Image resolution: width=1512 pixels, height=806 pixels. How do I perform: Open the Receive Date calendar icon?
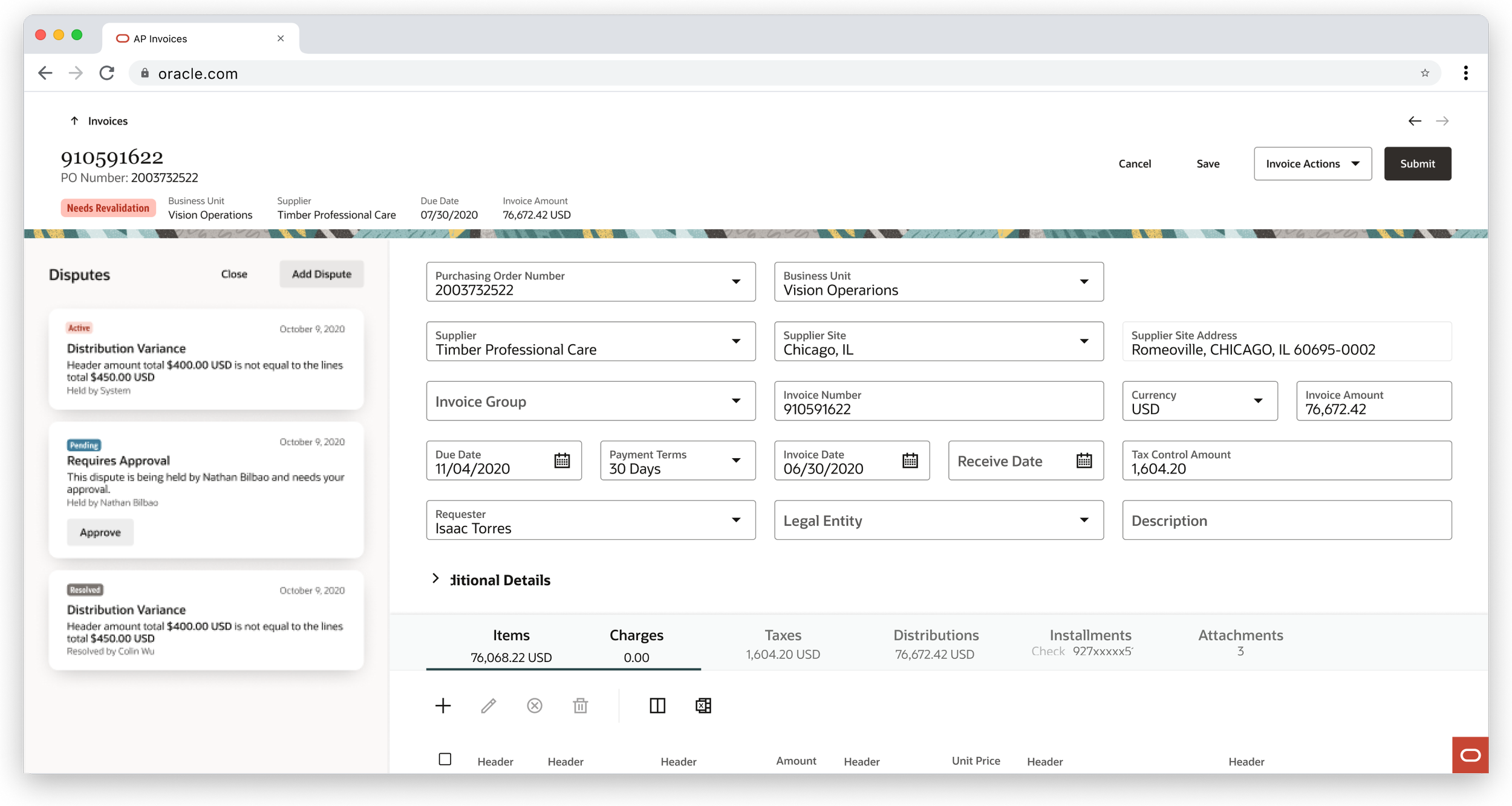[x=1084, y=461]
